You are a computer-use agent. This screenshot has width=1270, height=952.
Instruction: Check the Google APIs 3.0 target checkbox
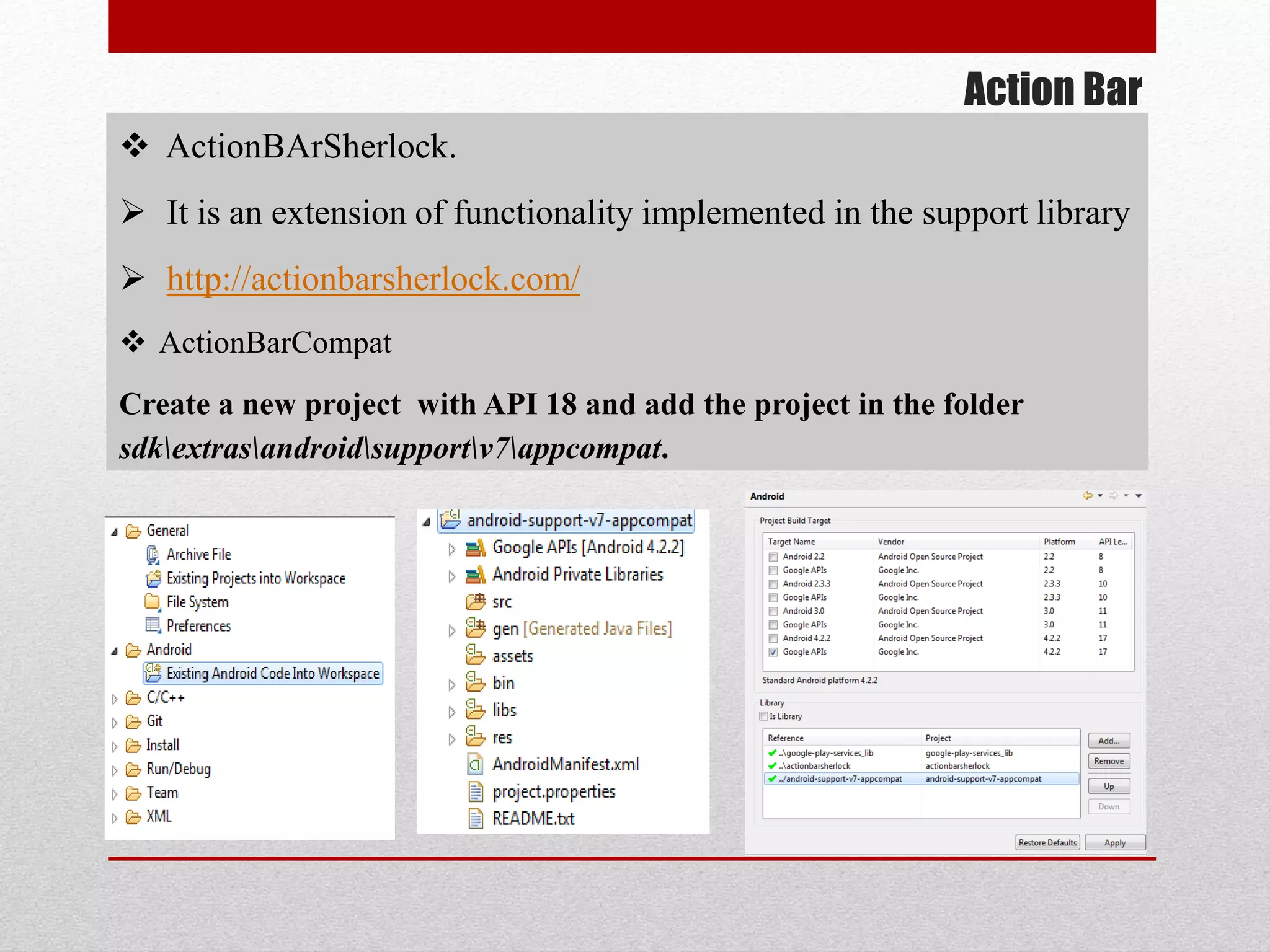[x=773, y=625]
